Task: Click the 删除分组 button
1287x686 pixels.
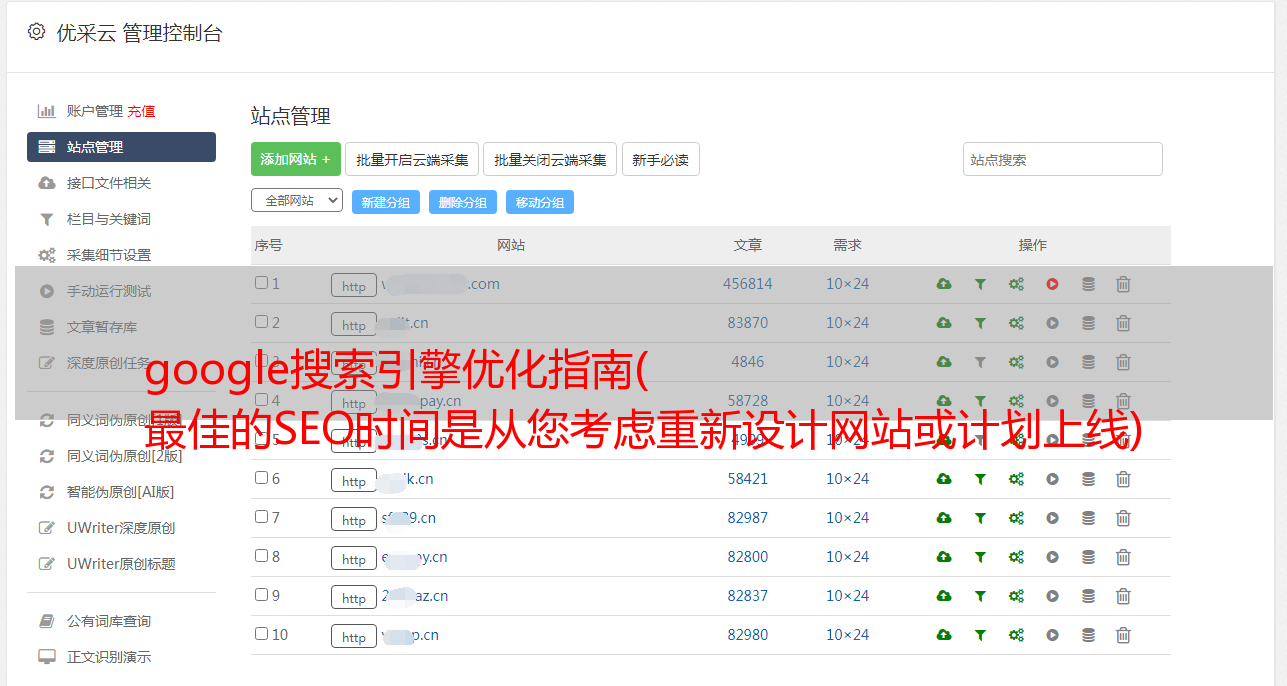Action: (463, 202)
